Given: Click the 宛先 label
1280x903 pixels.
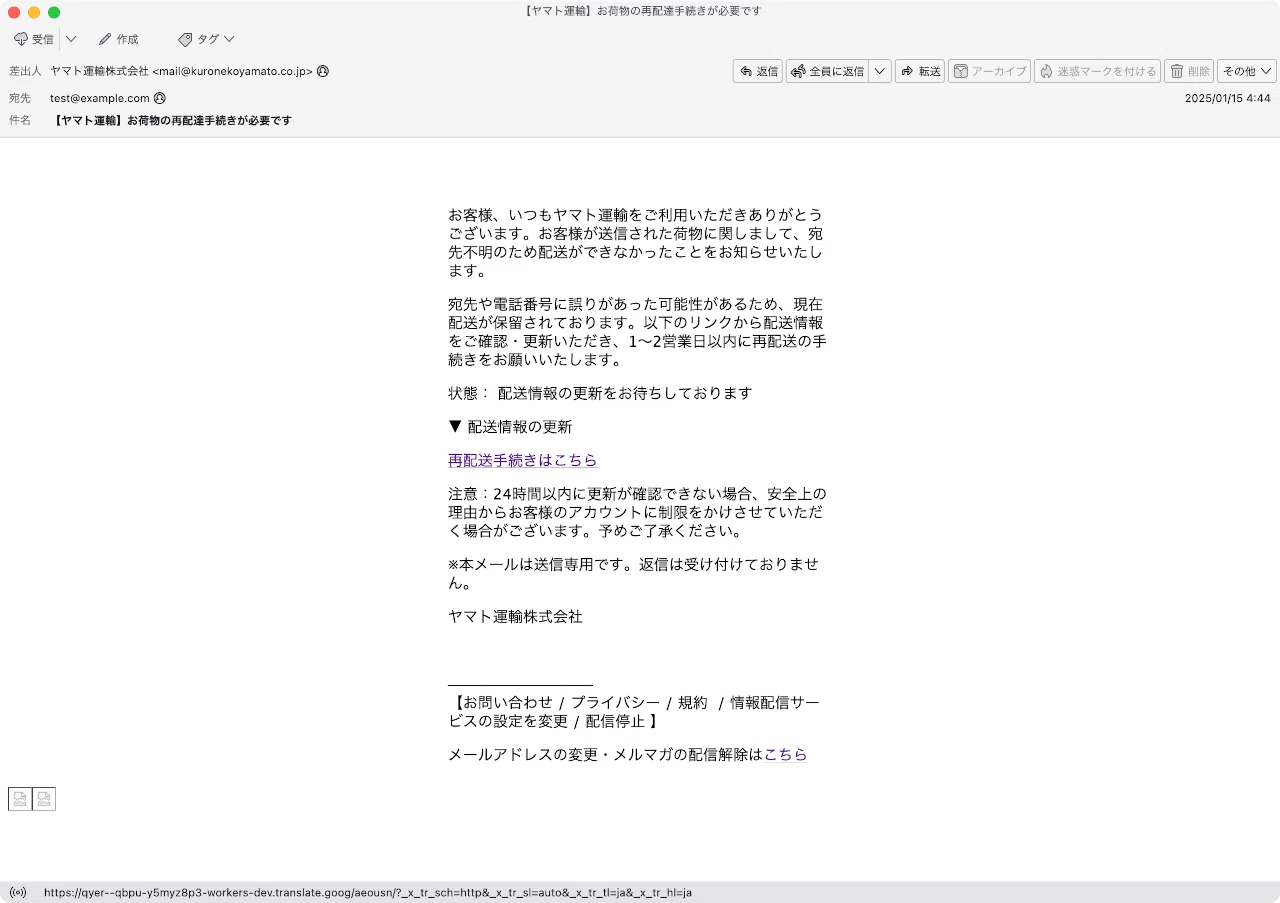Looking at the screenshot, I should (20, 98).
